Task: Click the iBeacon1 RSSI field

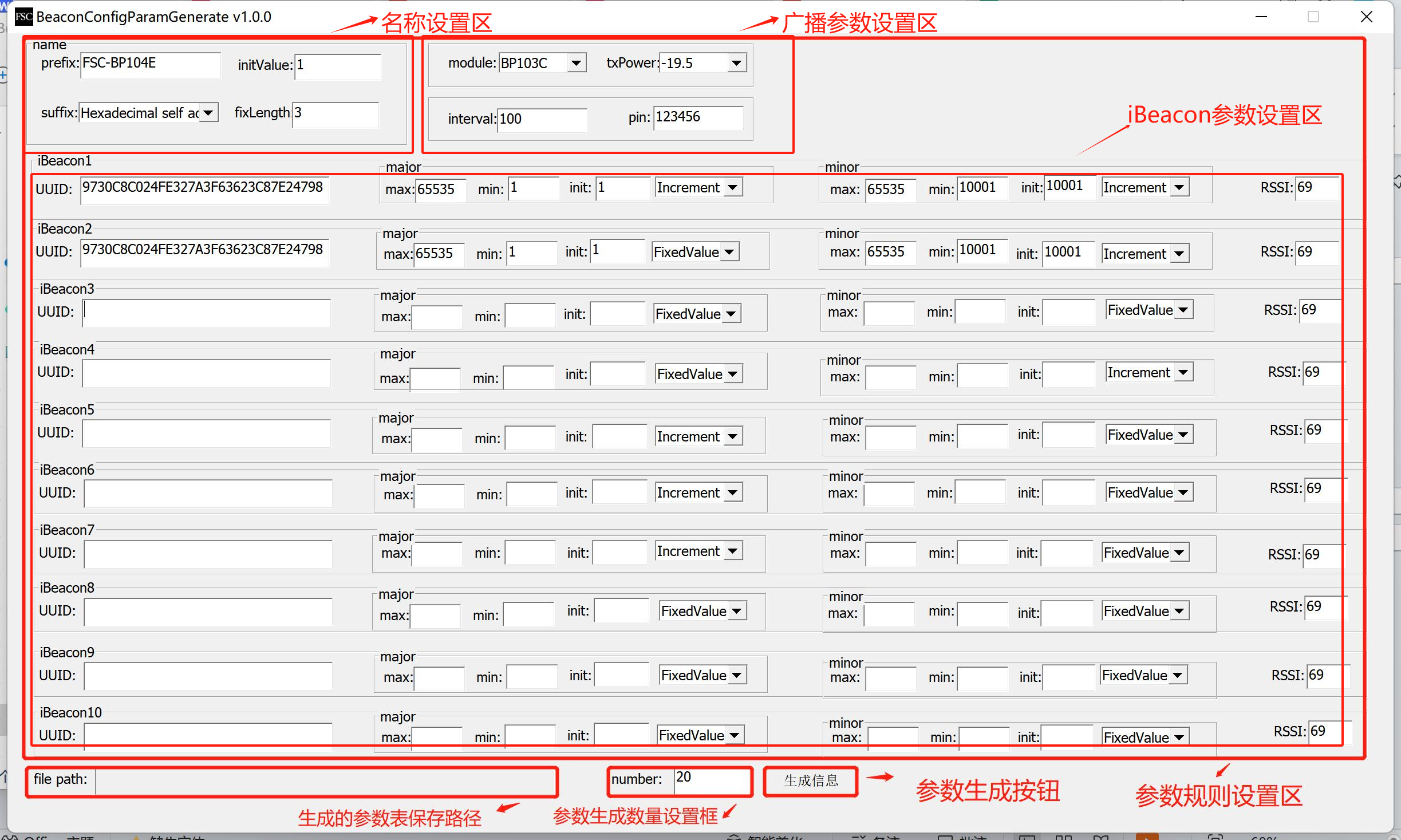Action: tap(1317, 188)
